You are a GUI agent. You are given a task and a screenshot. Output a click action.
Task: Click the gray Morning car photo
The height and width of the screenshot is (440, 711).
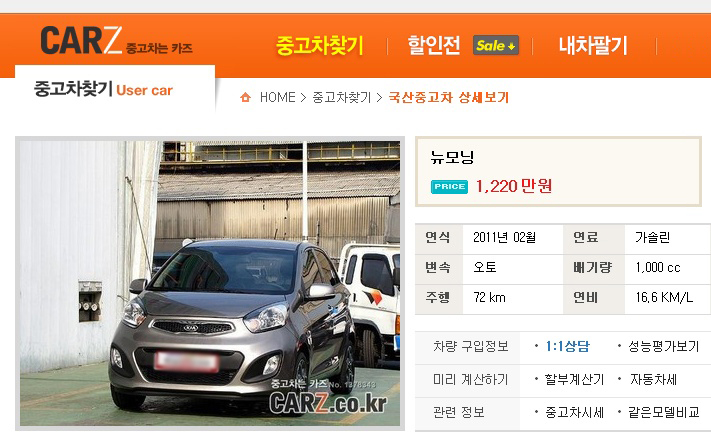pos(210,284)
